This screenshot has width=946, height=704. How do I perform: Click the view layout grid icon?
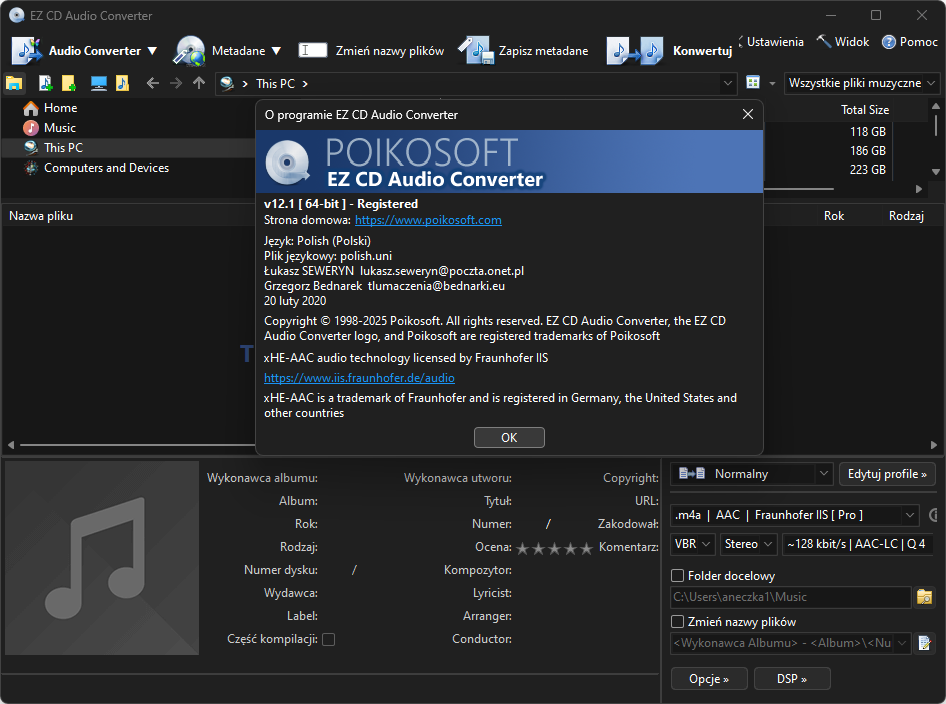753,83
